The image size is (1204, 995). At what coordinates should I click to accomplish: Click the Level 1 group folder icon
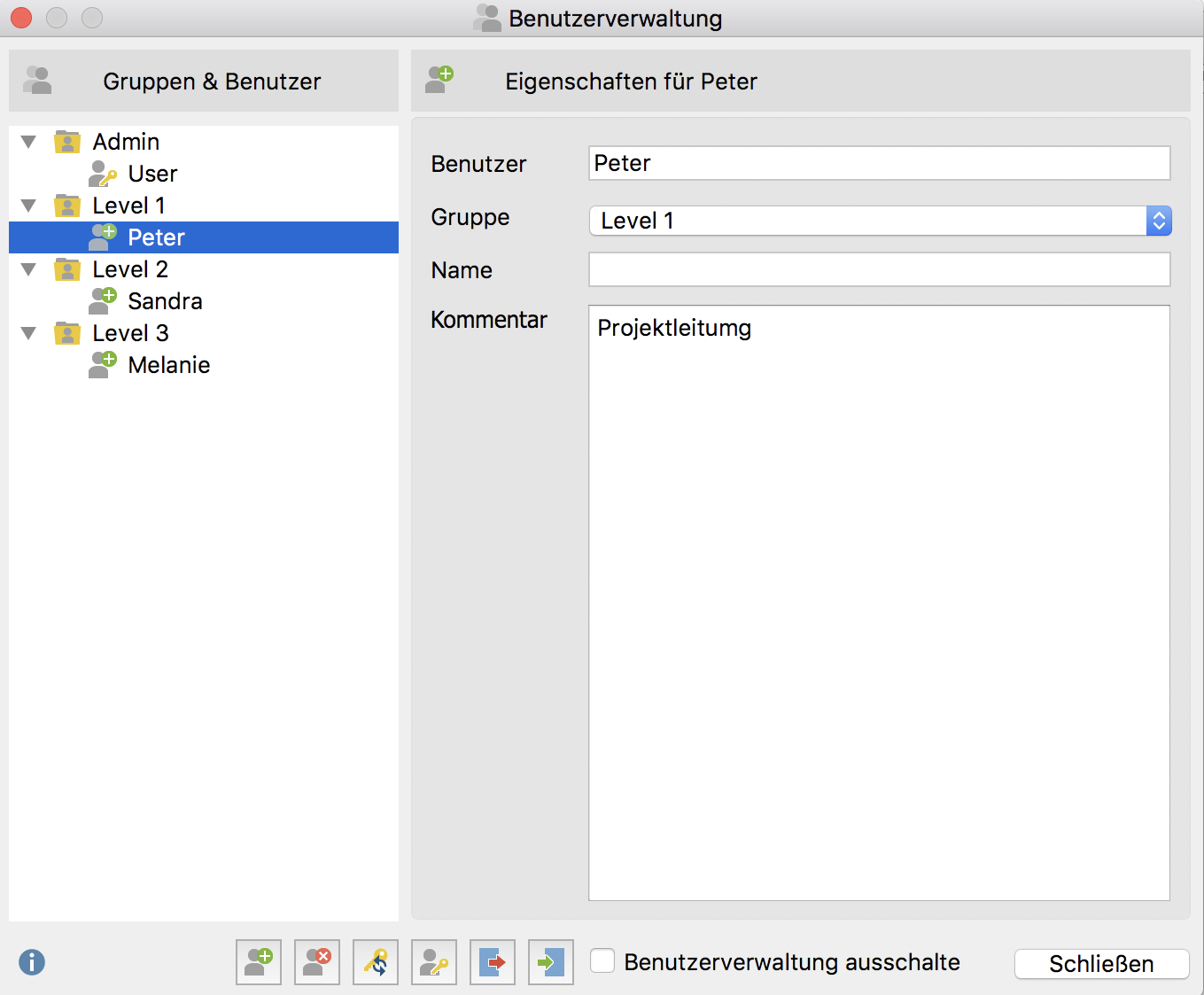pos(67,206)
